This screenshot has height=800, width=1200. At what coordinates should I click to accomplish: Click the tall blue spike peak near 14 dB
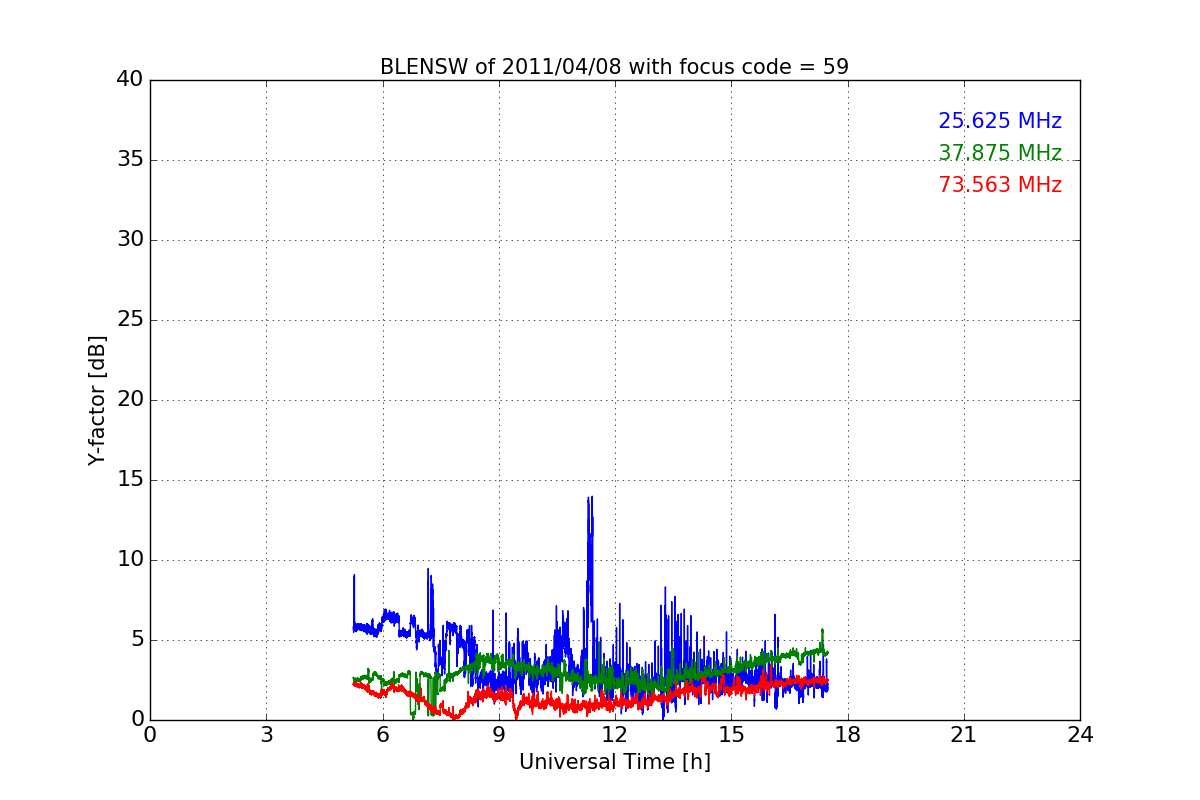coord(590,498)
